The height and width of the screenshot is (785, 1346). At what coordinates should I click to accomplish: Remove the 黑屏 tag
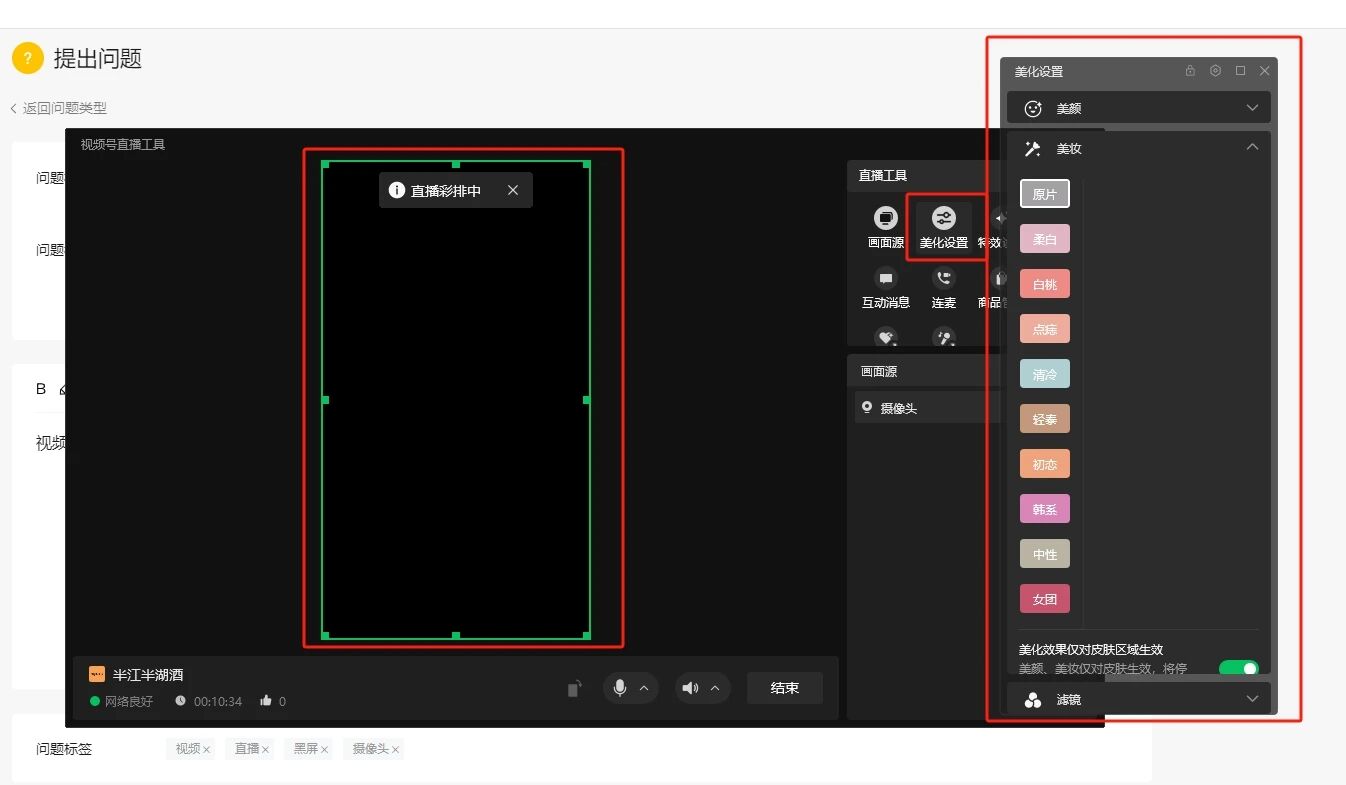[325, 749]
